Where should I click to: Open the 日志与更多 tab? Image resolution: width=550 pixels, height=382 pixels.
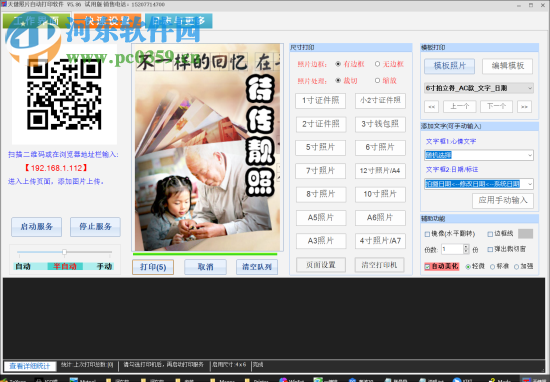click(179, 21)
